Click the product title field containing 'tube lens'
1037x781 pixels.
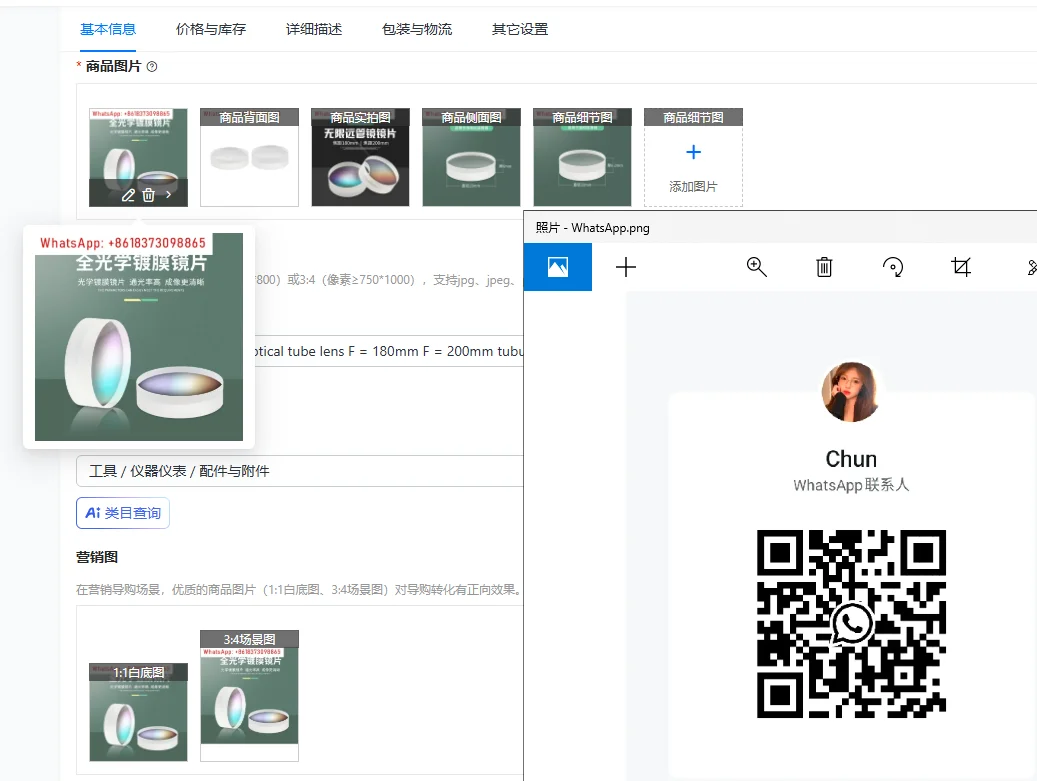(389, 351)
